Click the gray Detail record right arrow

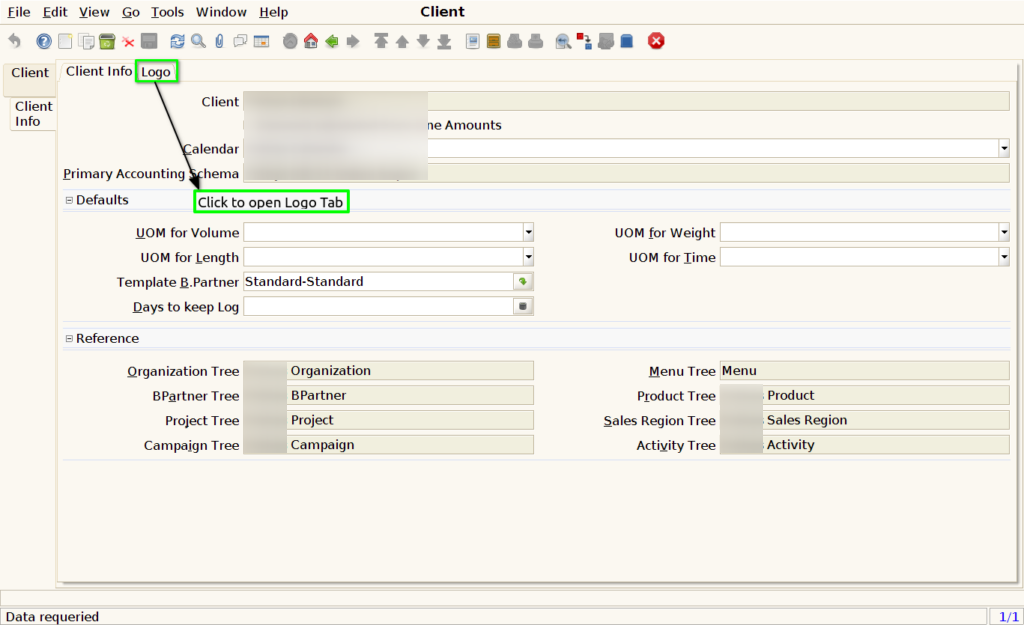353,41
